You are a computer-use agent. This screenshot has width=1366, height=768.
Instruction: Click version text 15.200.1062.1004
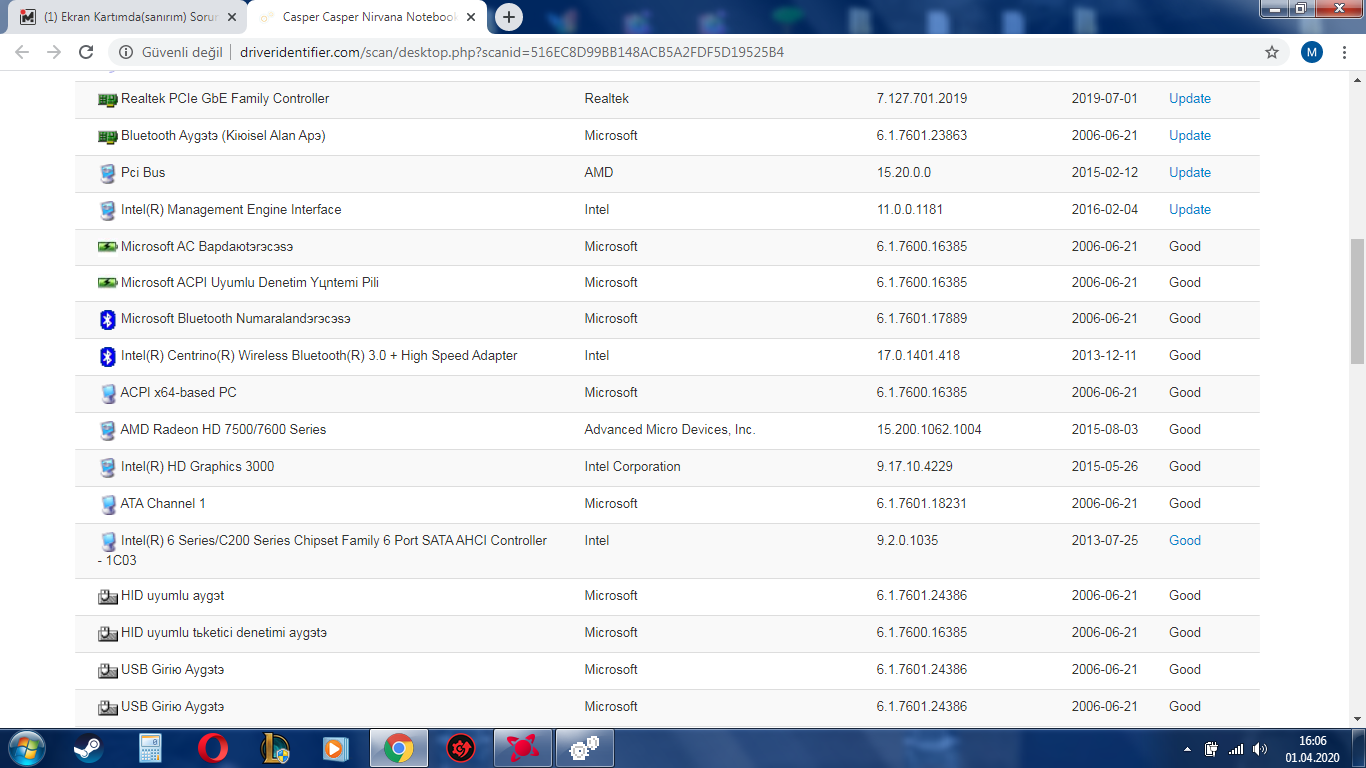[x=929, y=430]
